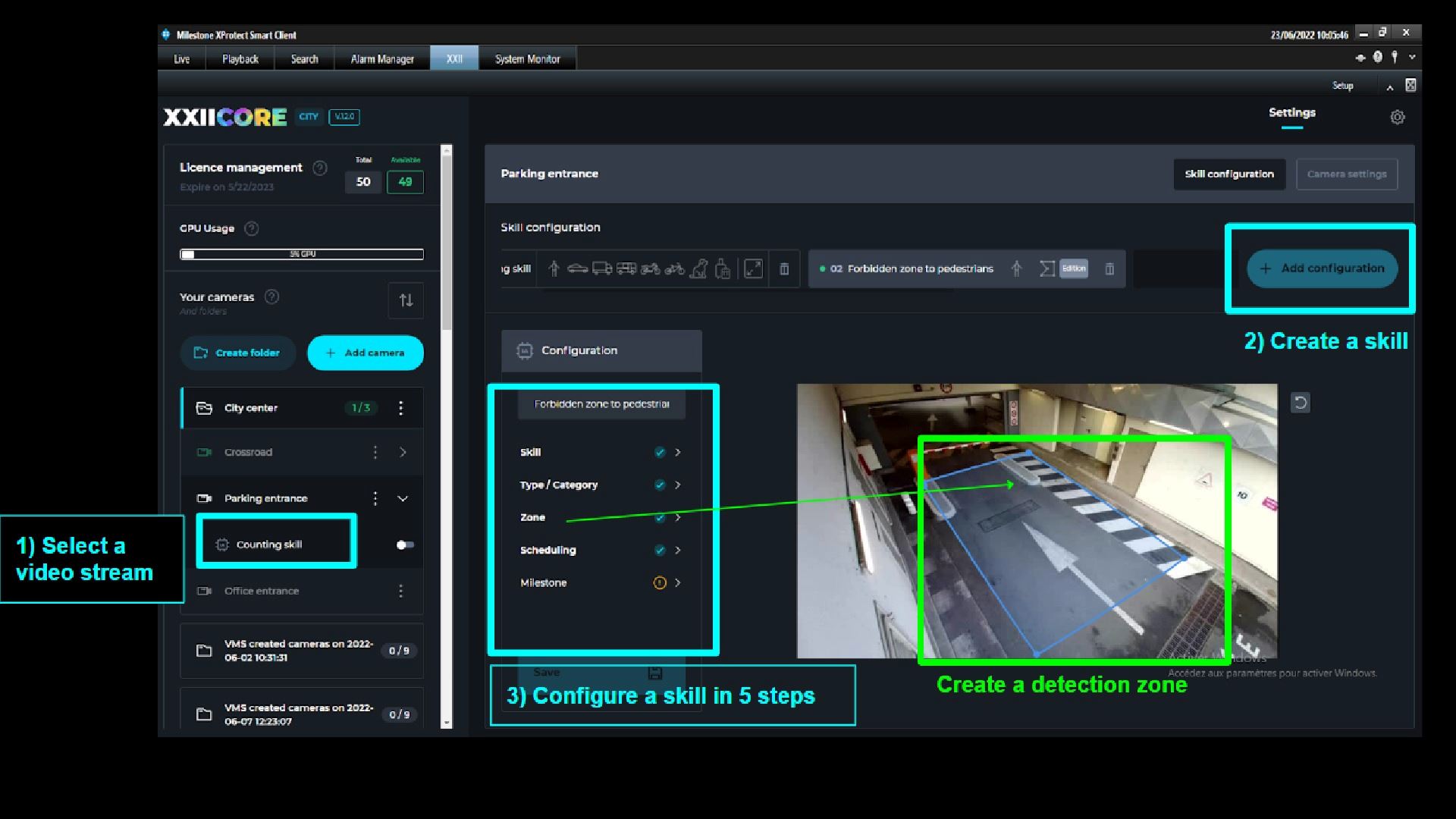Click the Edition badge on Forbidden zone
This screenshot has width=1456, height=819.
(1074, 268)
